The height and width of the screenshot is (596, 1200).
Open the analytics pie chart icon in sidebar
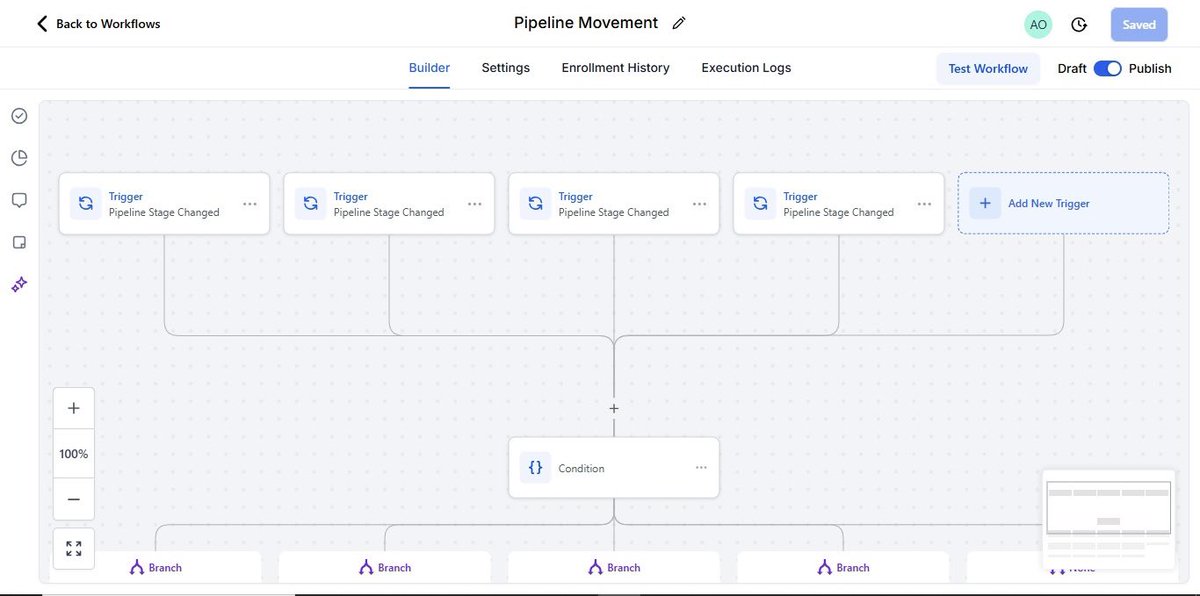tap(18, 156)
